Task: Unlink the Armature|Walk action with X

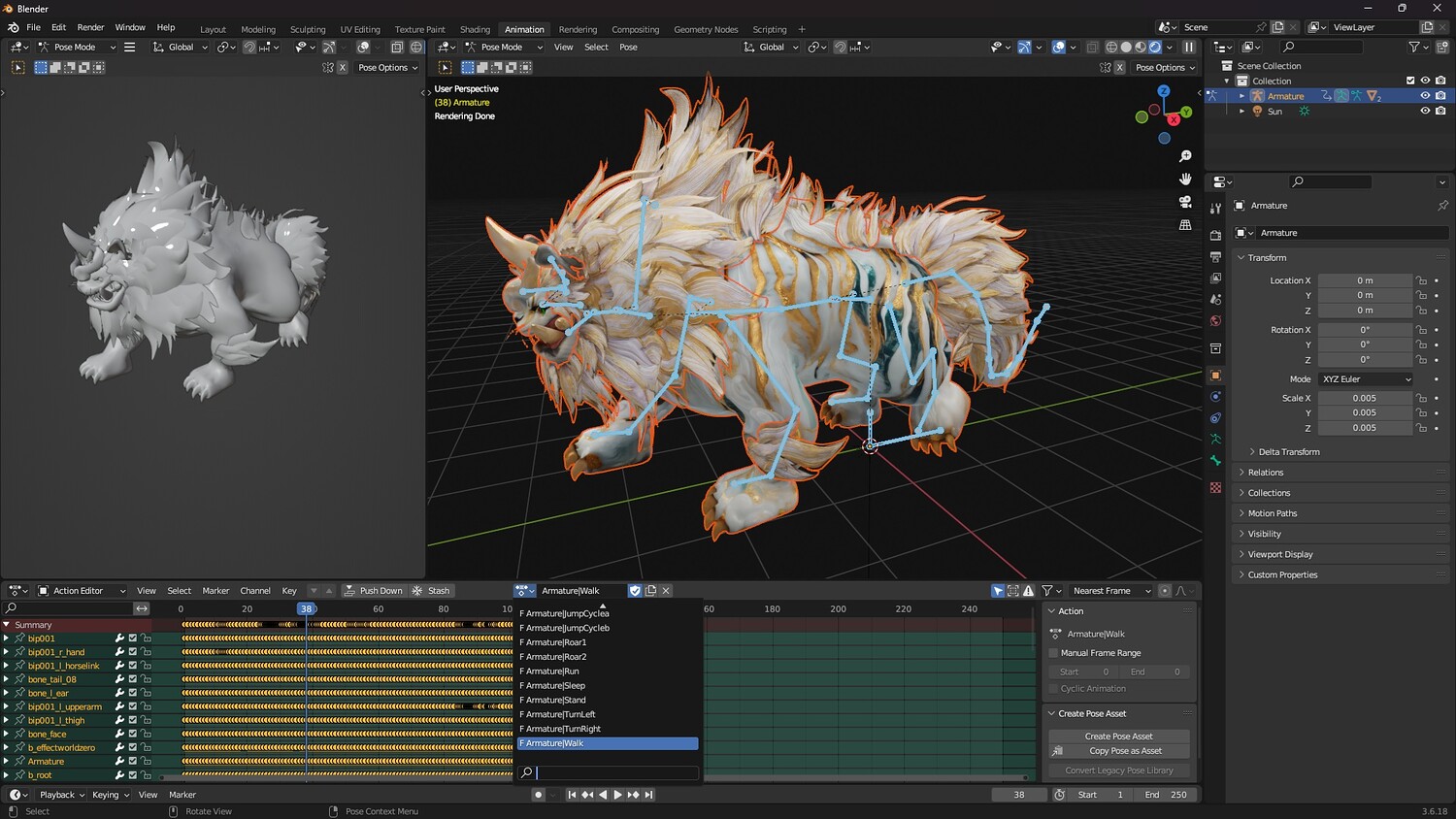Action: click(666, 591)
